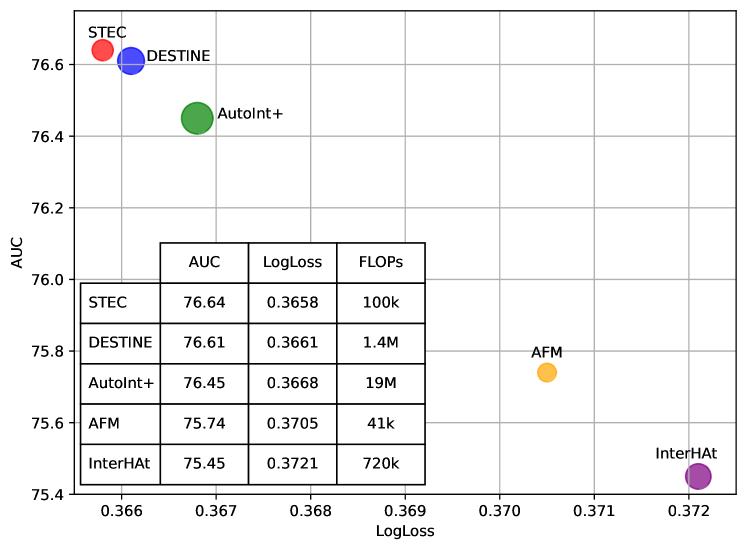
Task: Click the DESTINE row label in table
Action: click(x=120, y=343)
